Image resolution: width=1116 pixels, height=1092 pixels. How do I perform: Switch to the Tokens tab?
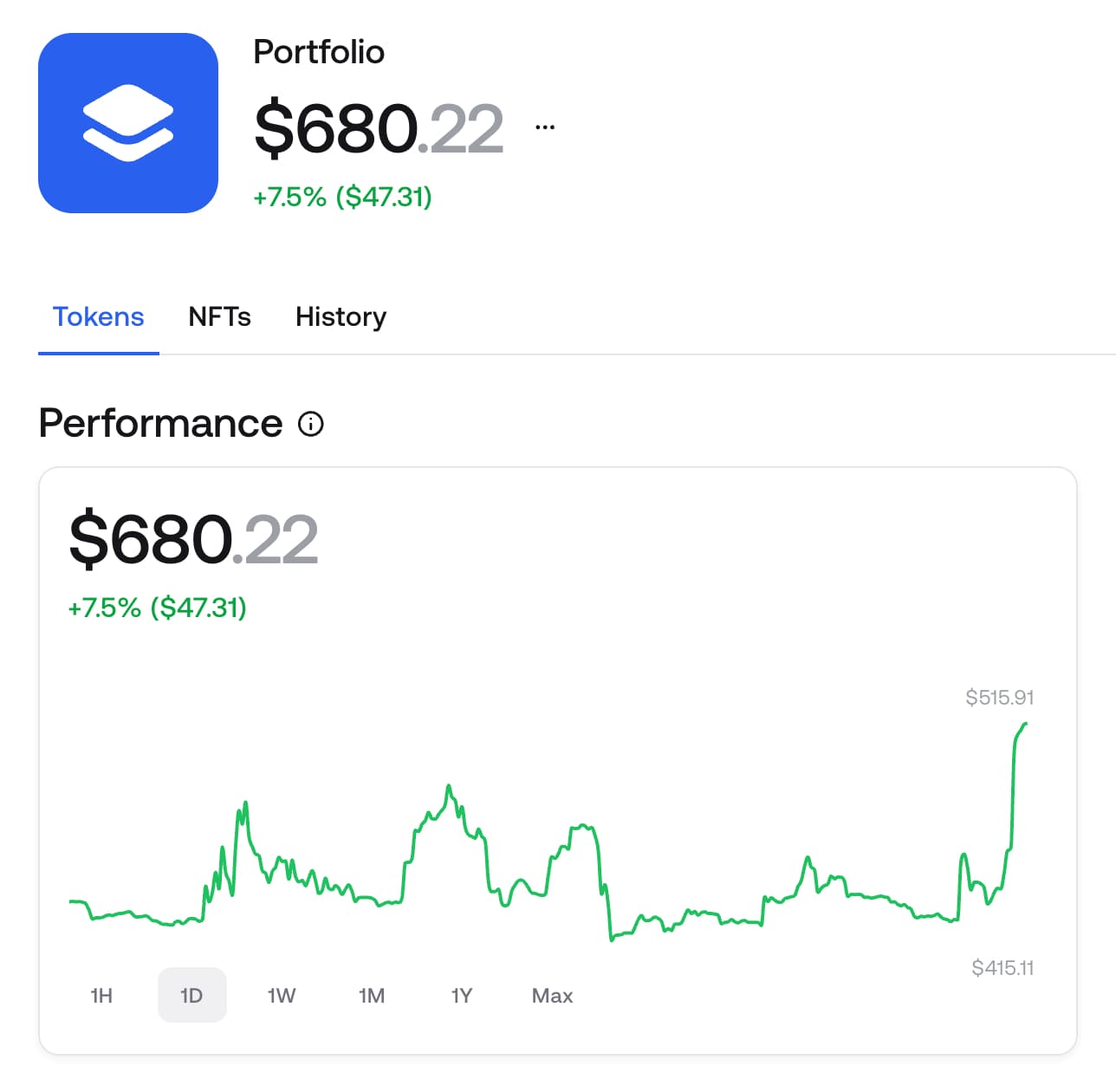click(x=98, y=317)
